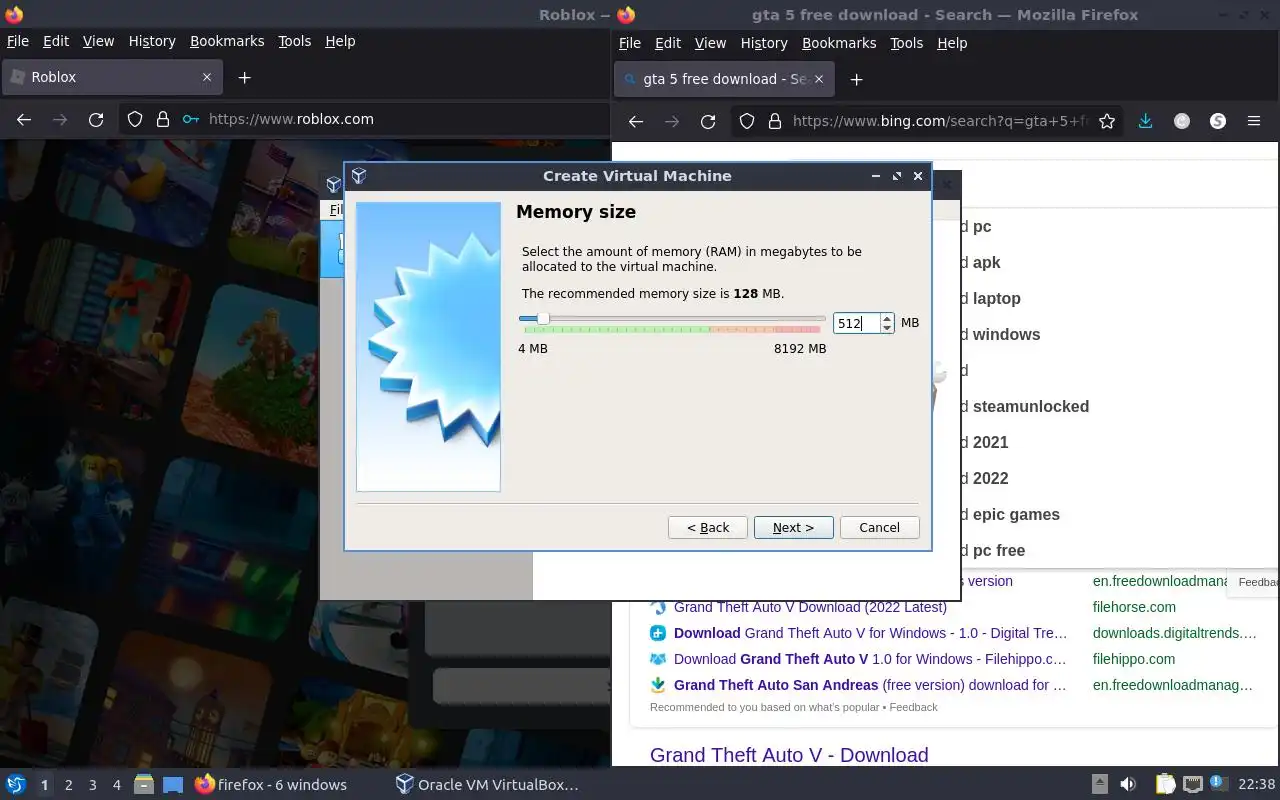This screenshot has width=1280, height=800.
Task: Reload the Bing search page
Action: click(x=708, y=121)
